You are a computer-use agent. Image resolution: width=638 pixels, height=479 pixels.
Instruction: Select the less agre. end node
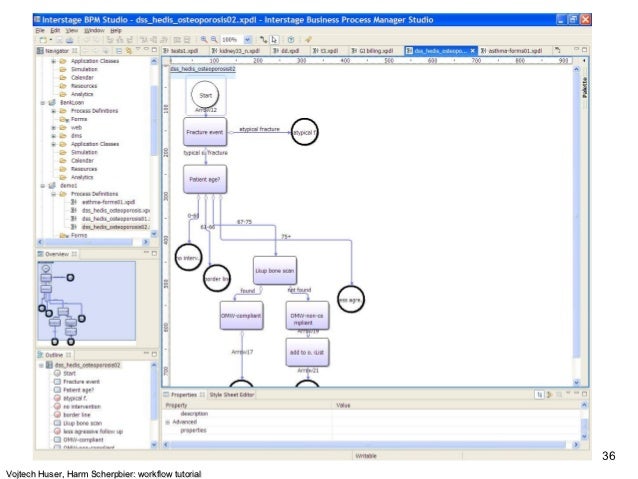click(x=351, y=300)
